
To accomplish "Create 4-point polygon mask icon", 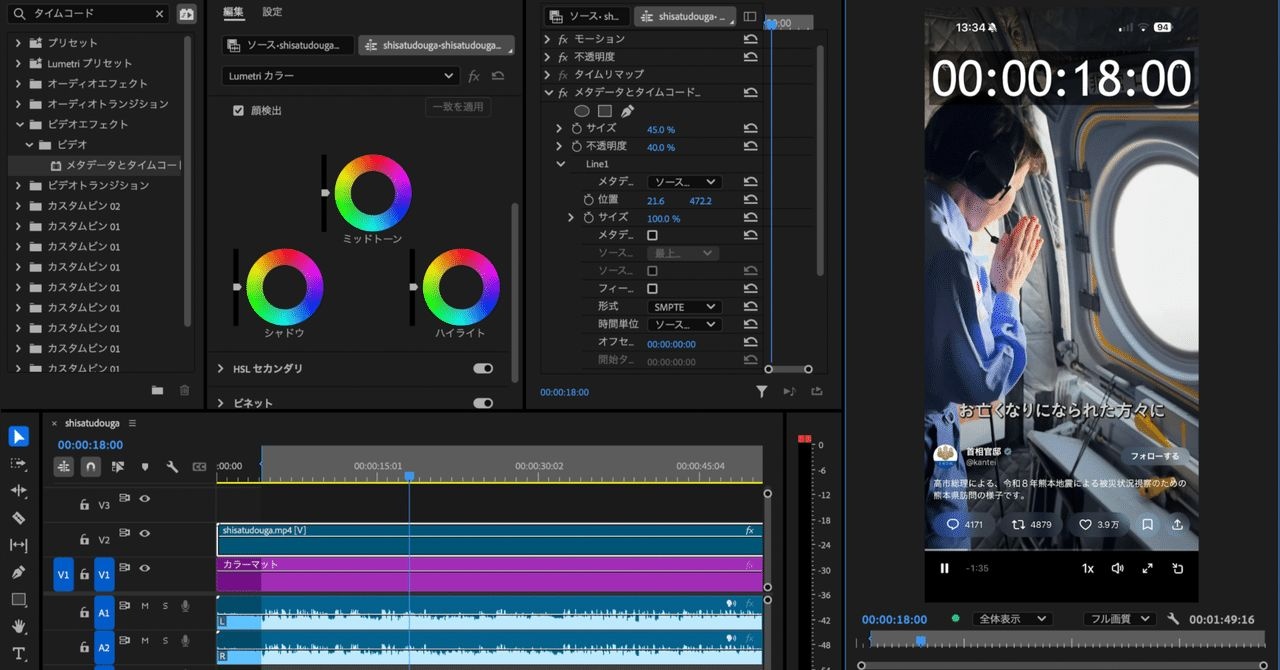I will click(x=605, y=111).
